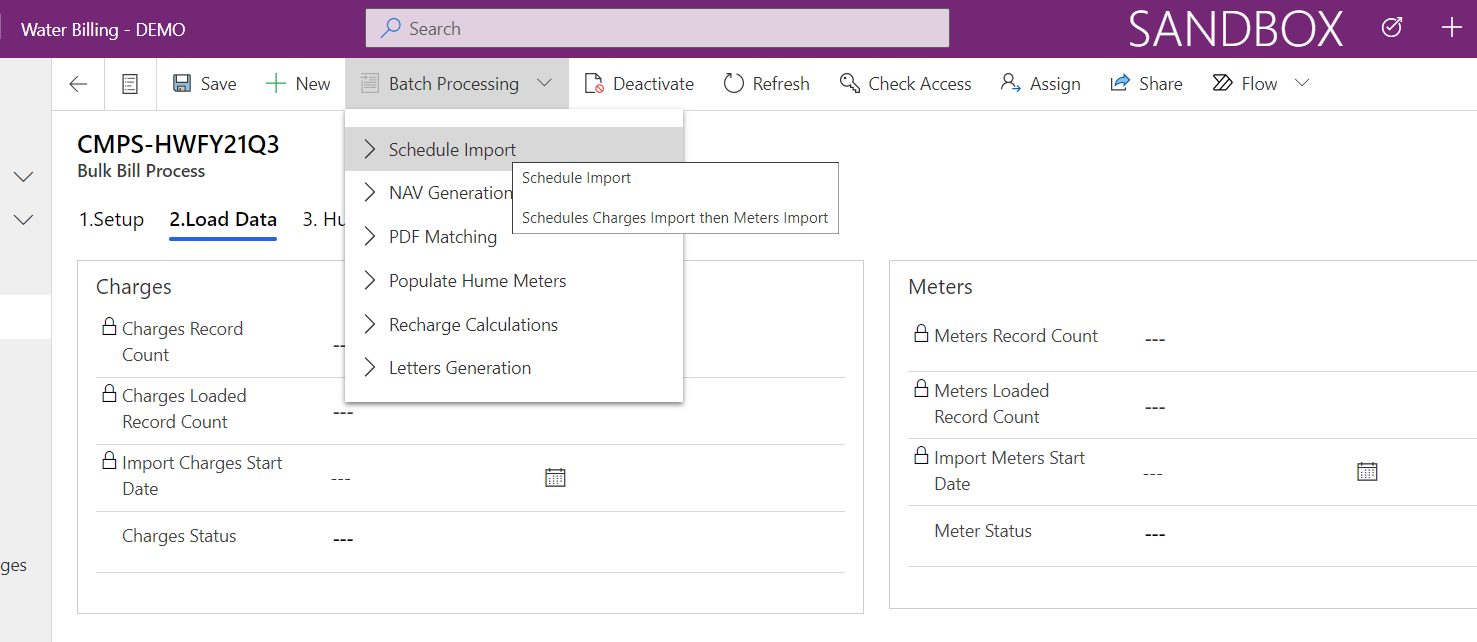Open the Batch Processing dropdown chevron
This screenshot has height=642, width=1477.
pos(545,83)
